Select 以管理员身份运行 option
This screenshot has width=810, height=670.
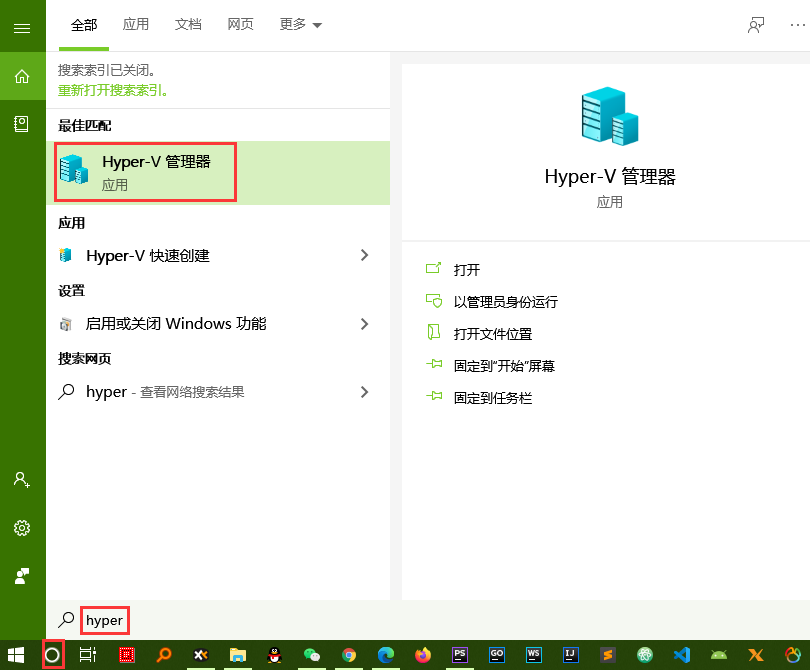(x=505, y=302)
